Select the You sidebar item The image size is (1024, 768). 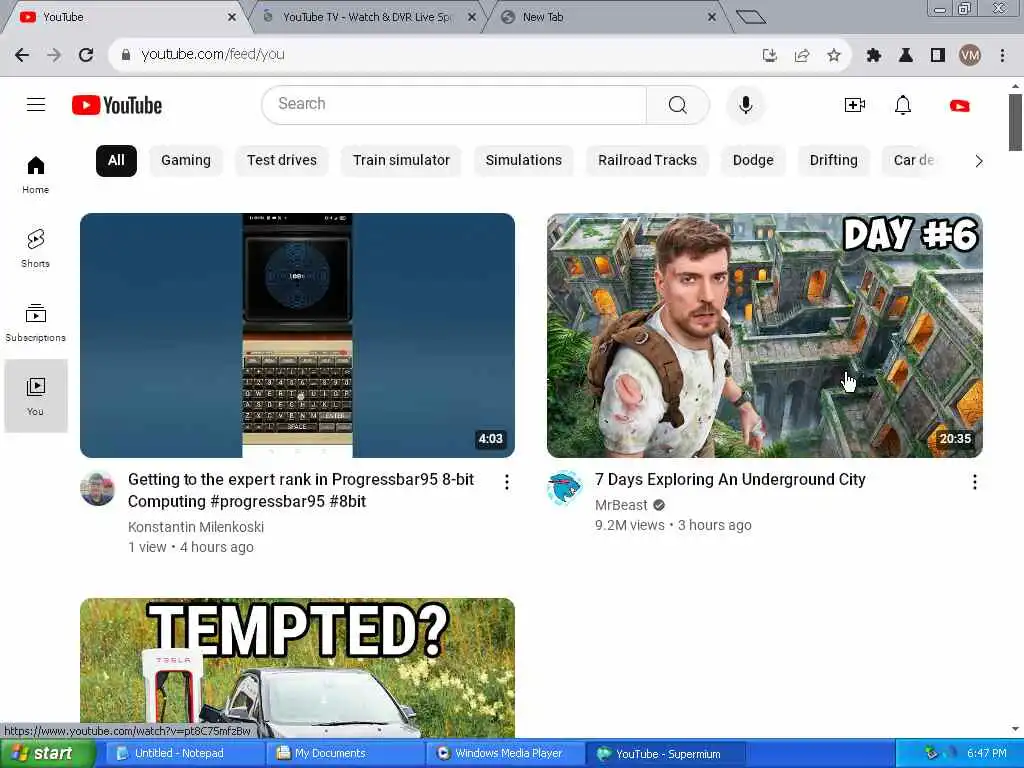[35, 396]
